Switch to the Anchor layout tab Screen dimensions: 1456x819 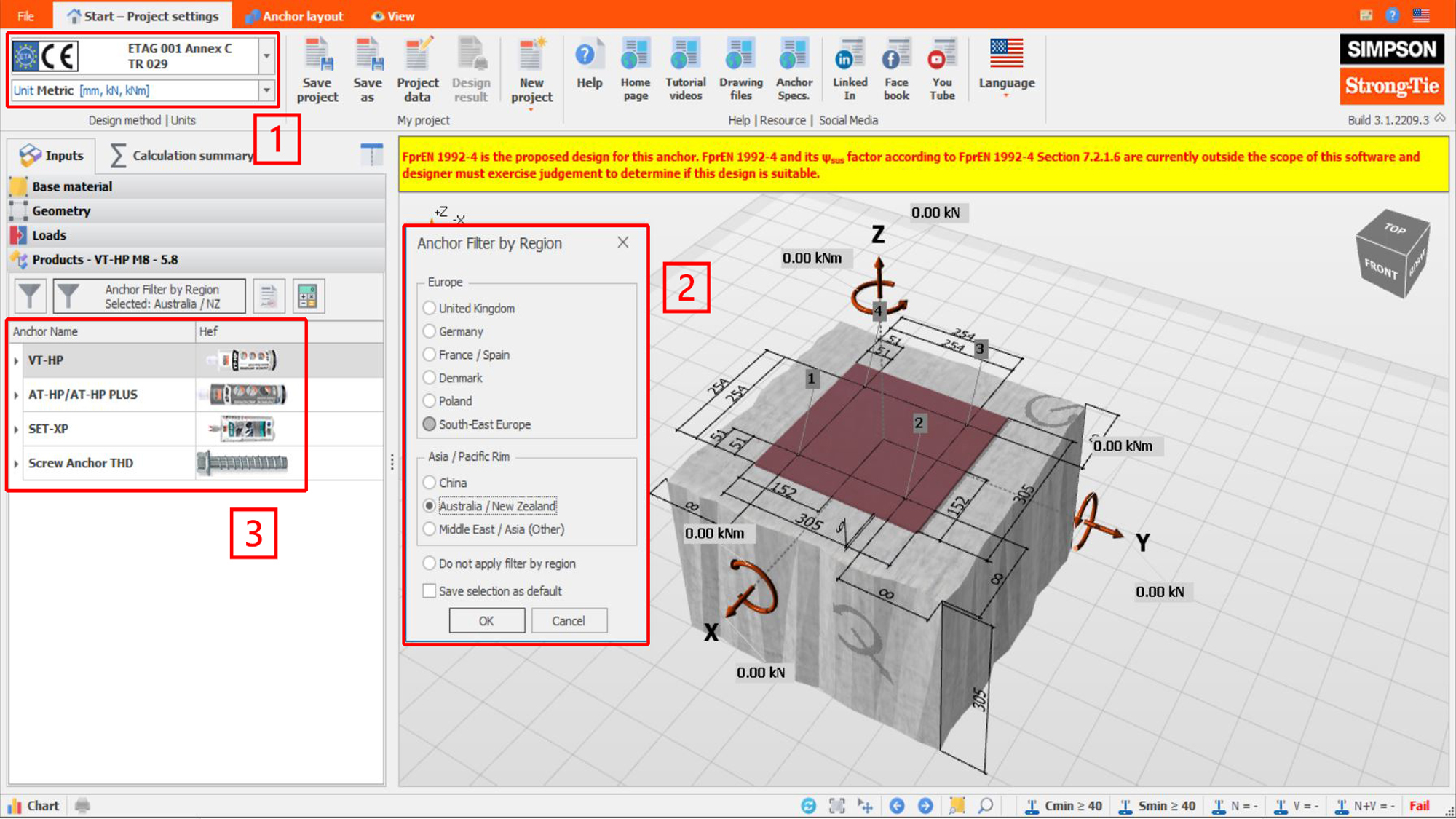[x=294, y=16]
